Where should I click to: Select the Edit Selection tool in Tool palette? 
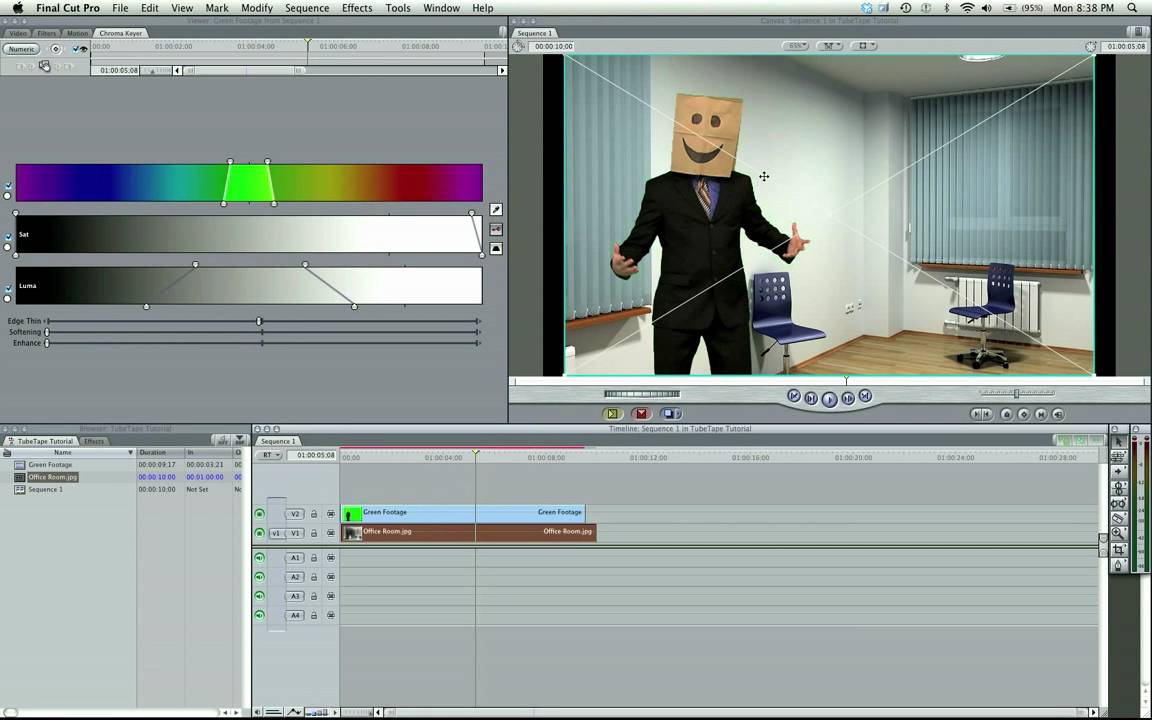tap(1118, 457)
